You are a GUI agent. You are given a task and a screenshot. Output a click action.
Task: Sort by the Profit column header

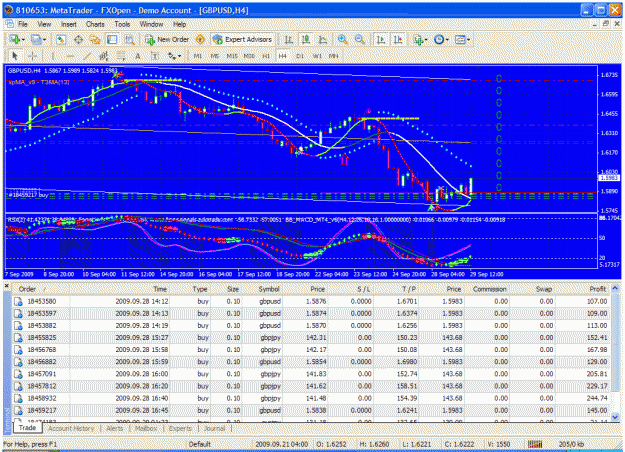[597, 289]
